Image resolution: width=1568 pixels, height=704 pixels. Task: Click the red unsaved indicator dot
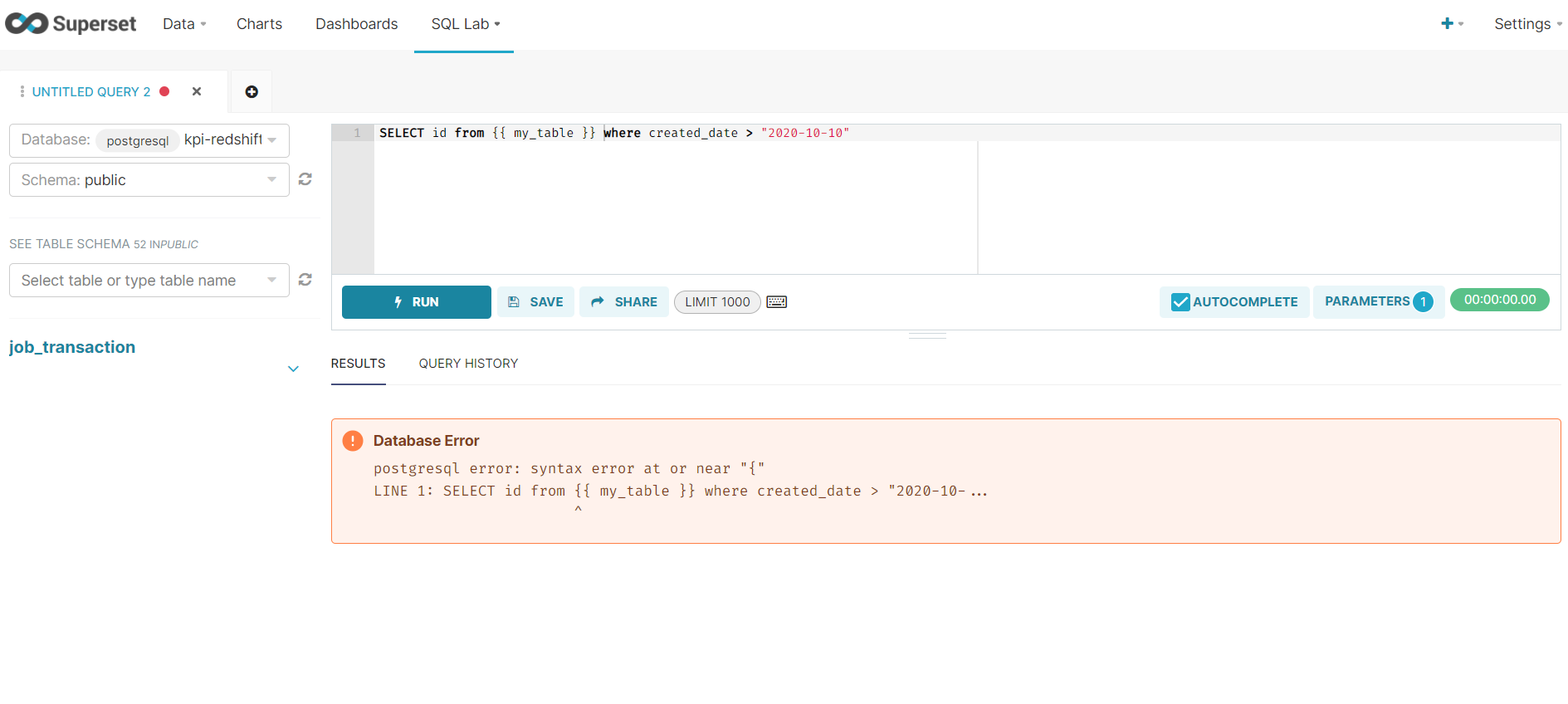(x=164, y=91)
